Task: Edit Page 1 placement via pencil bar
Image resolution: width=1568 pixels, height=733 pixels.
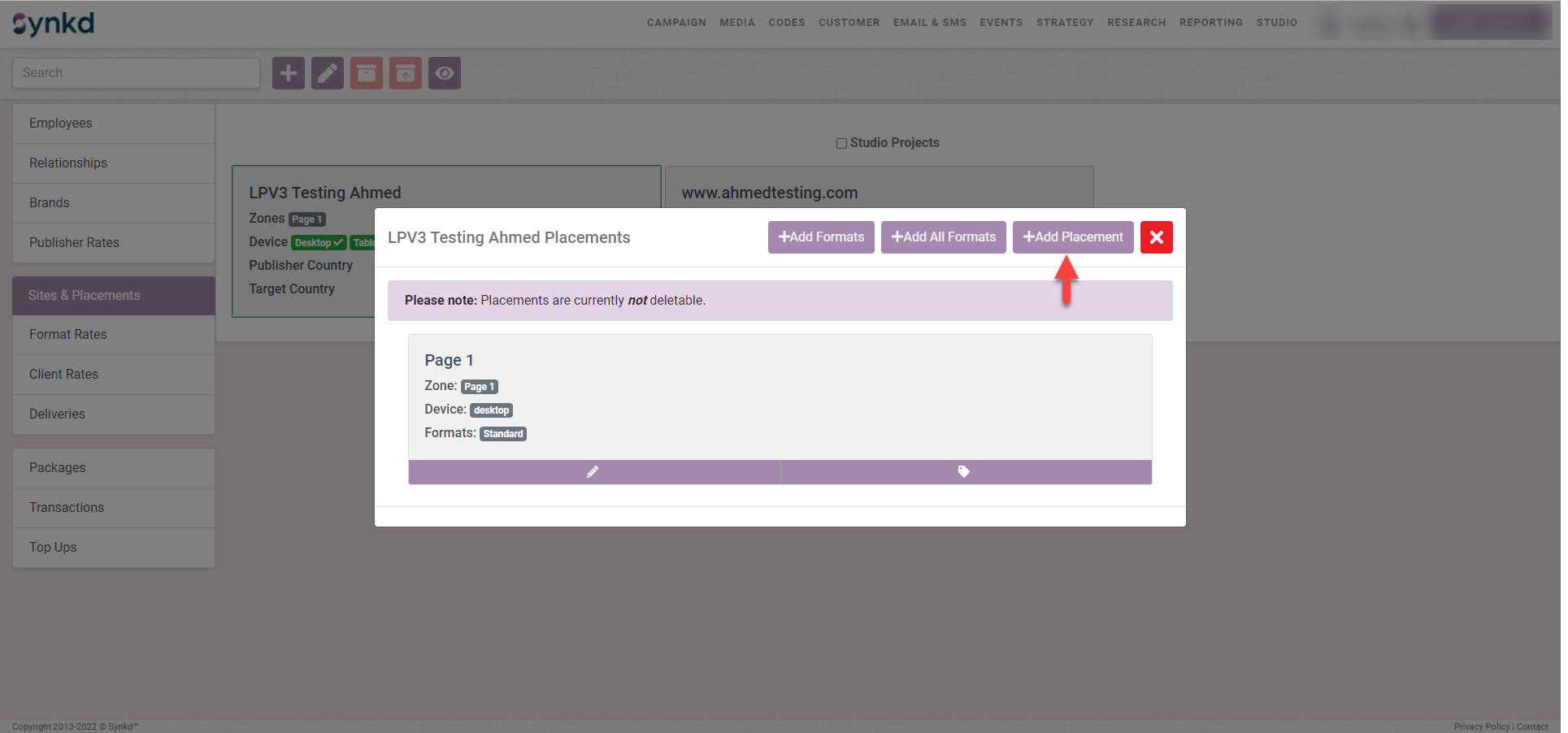Action: pos(593,472)
